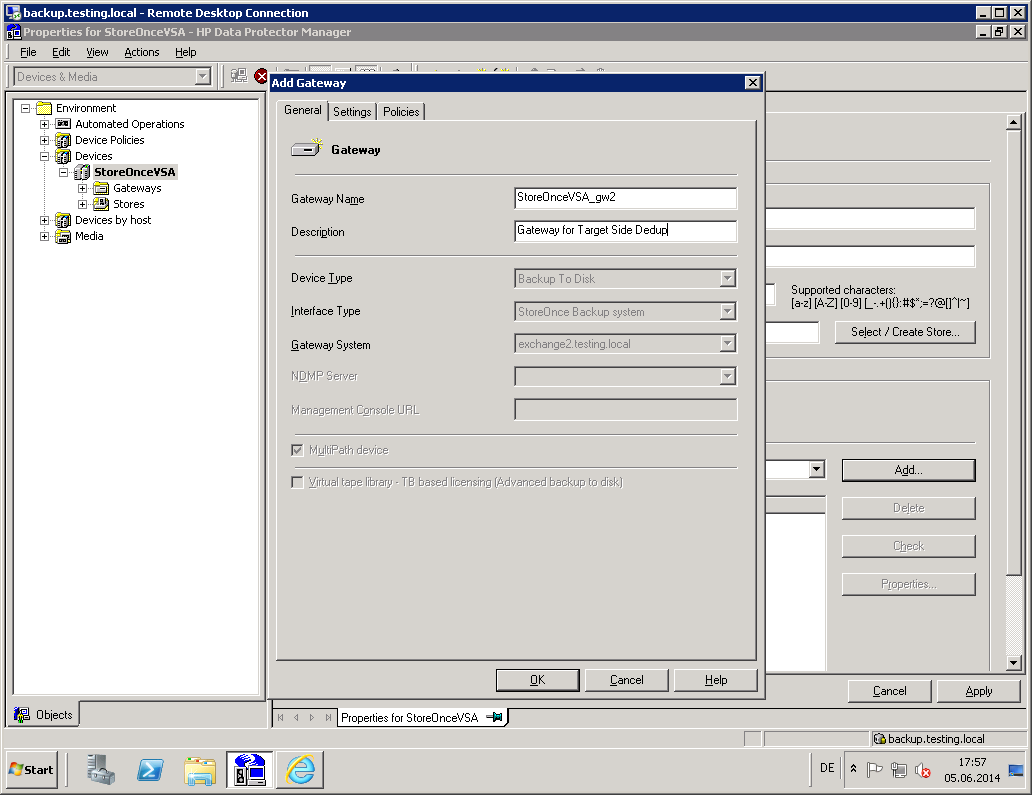Screen dimensions: 1032x795
Task: Open the File menu
Action: (28, 52)
